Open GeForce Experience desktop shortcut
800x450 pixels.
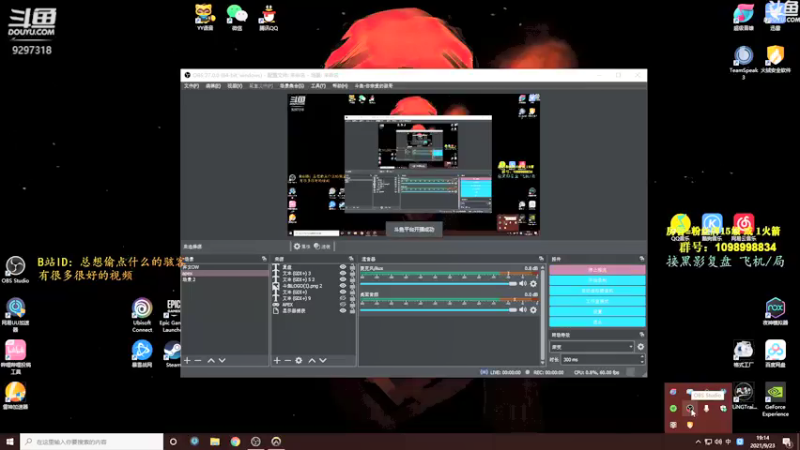[775, 401]
